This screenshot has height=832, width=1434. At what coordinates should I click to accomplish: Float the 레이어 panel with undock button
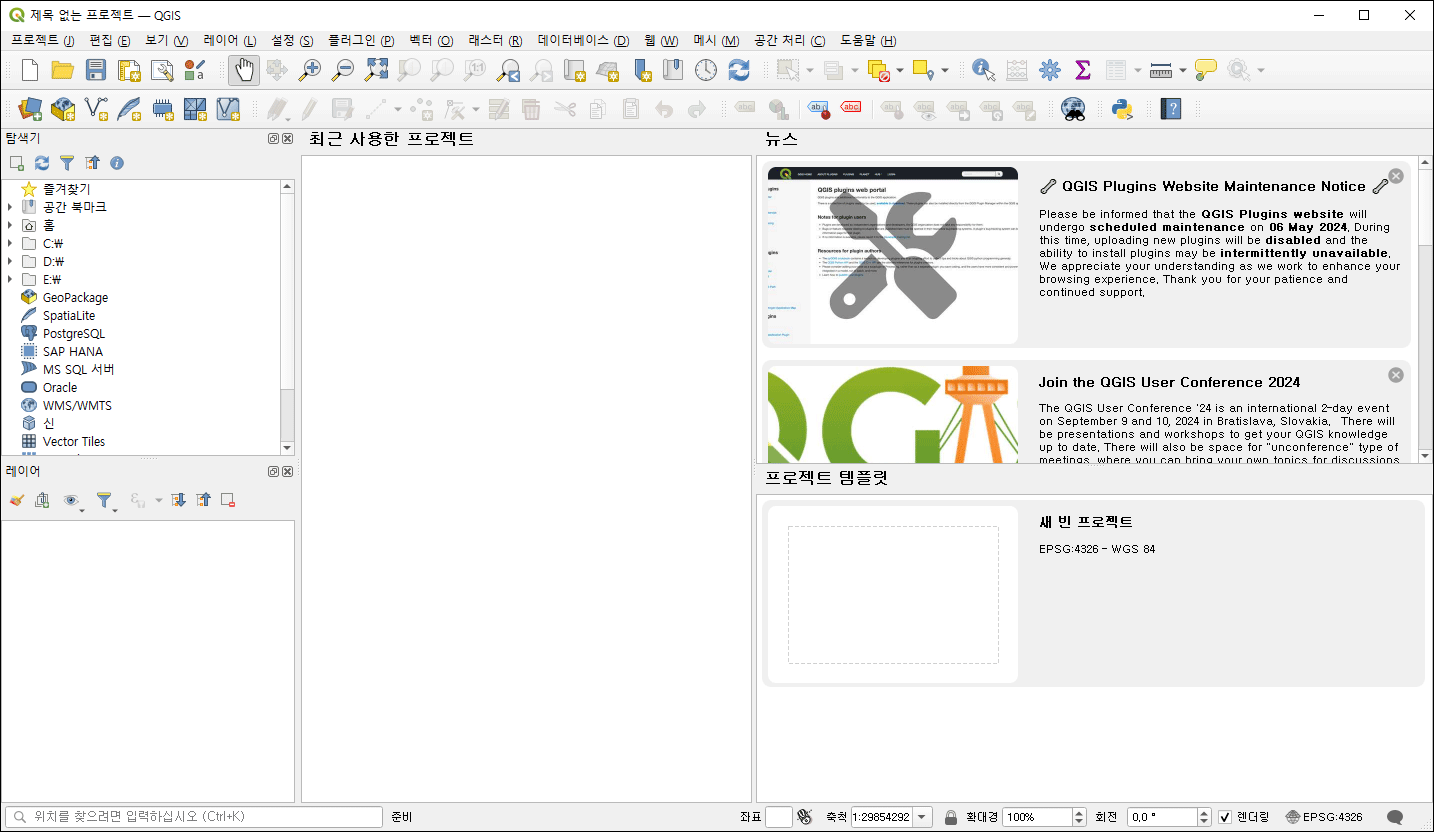pyautogui.click(x=274, y=471)
